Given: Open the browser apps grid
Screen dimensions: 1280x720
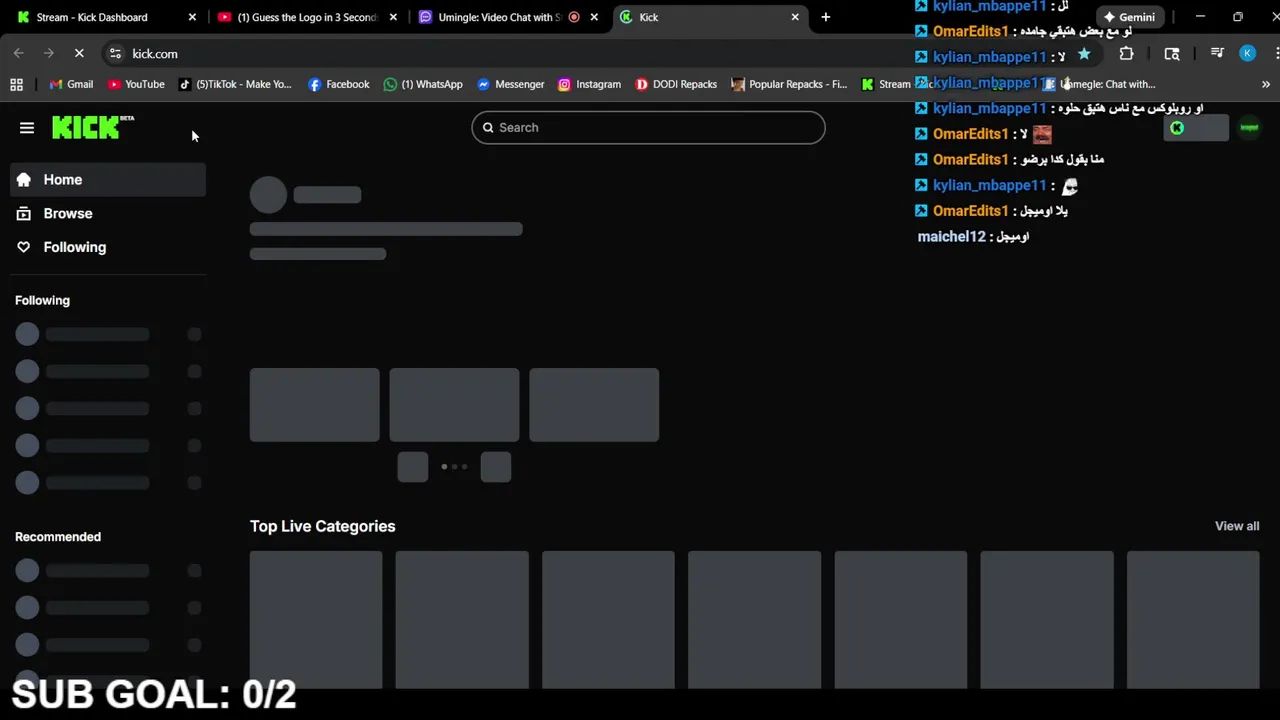Looking at the screenshot, I should 16,84.
